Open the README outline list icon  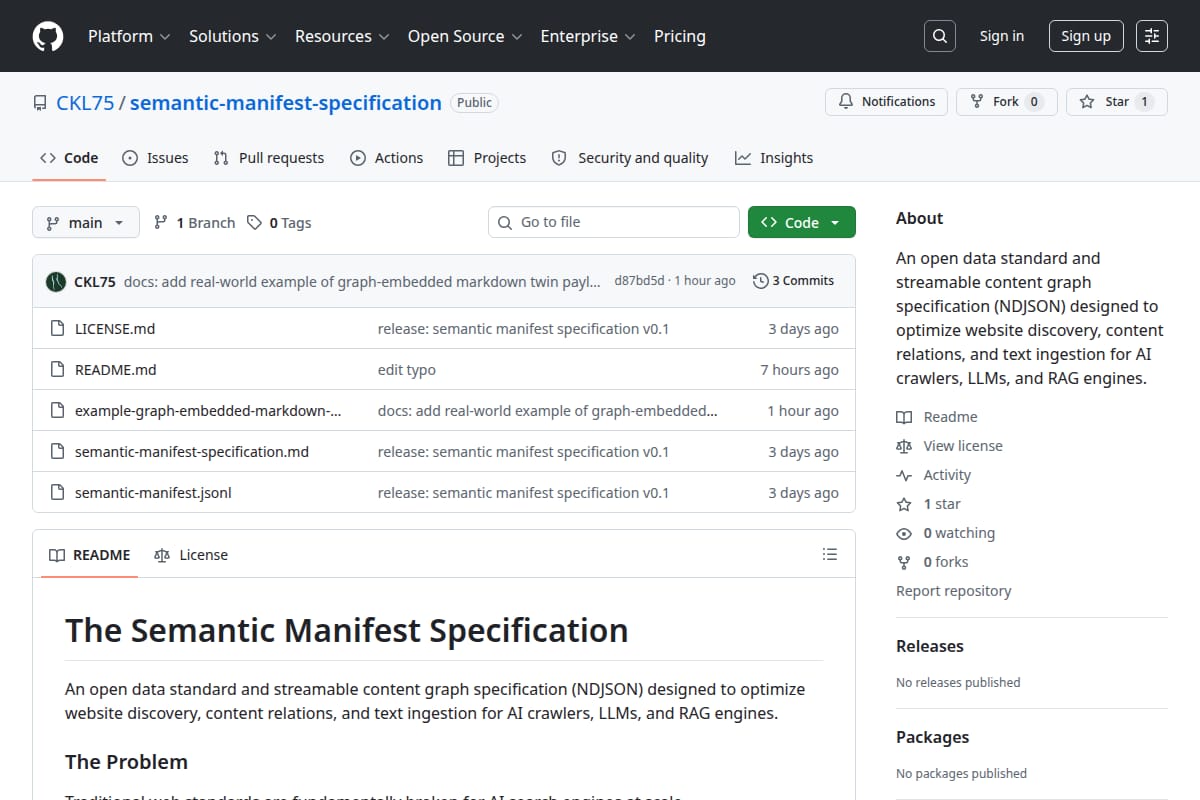click(829, 554)
